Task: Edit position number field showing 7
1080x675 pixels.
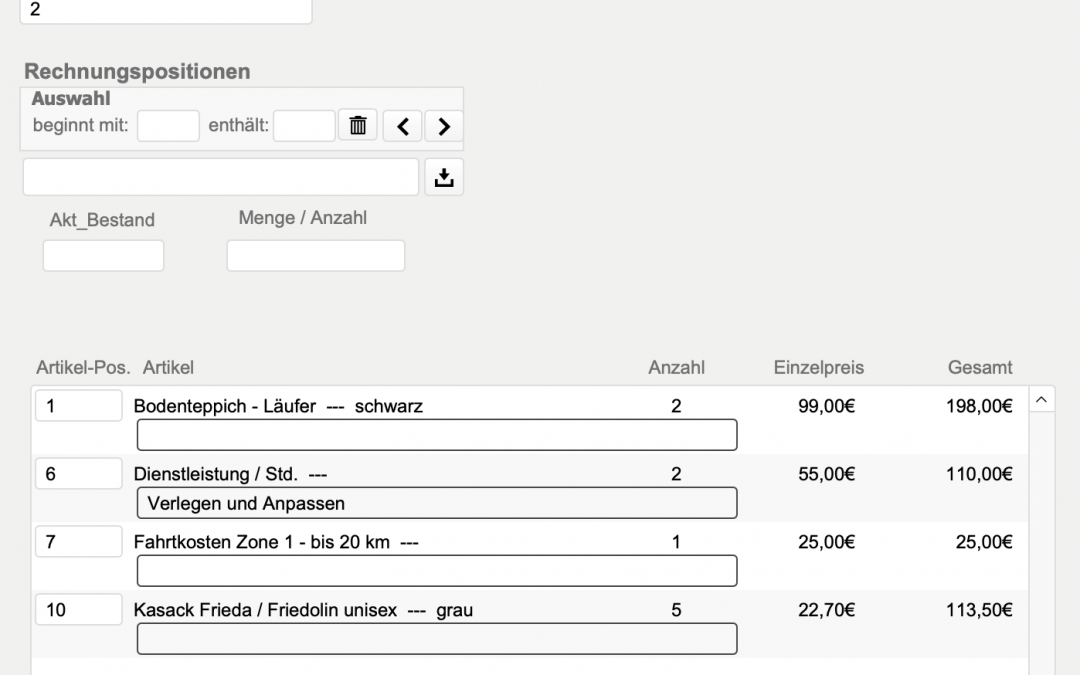Action: pyautogui.click(x=78, y=542)
